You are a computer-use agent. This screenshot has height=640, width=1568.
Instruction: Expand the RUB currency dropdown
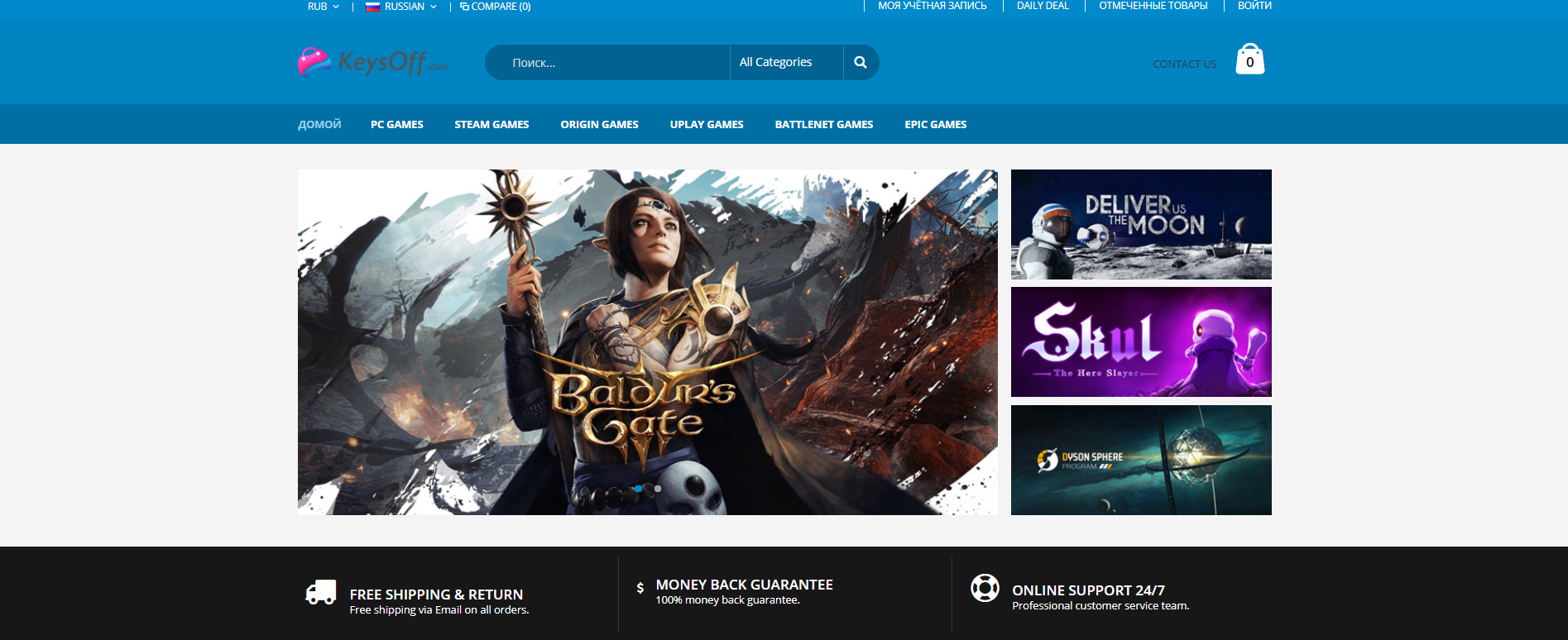324,7
